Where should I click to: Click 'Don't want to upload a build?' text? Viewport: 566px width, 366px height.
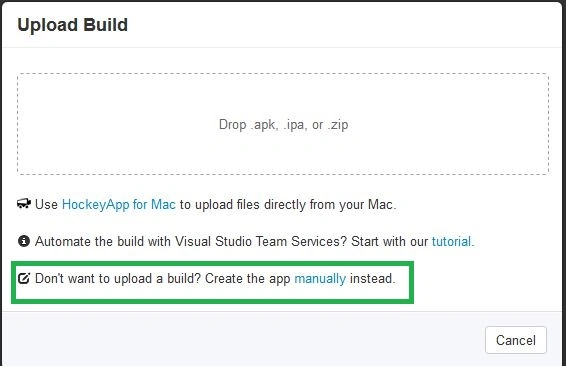(x=118, y=279)
